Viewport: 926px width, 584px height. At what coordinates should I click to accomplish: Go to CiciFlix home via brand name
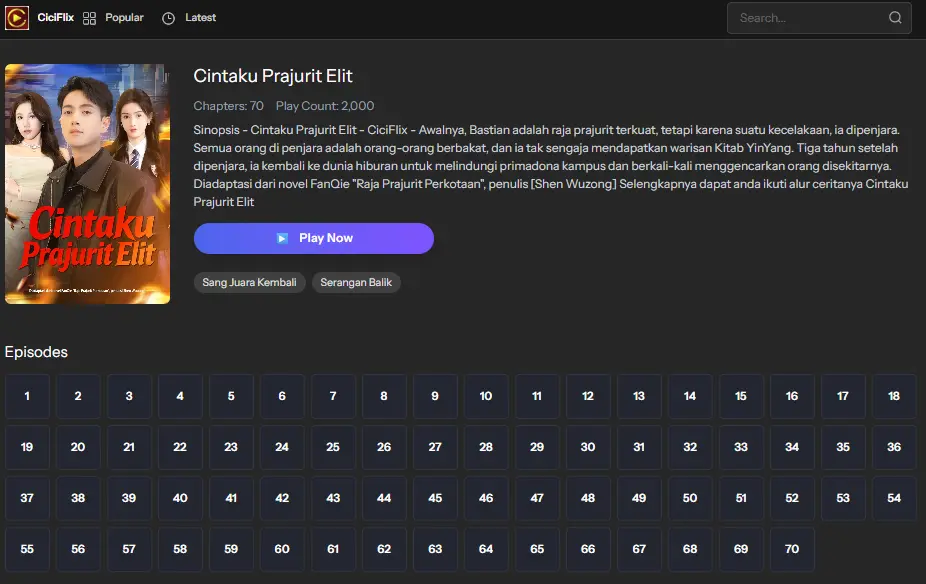(56, 18)
